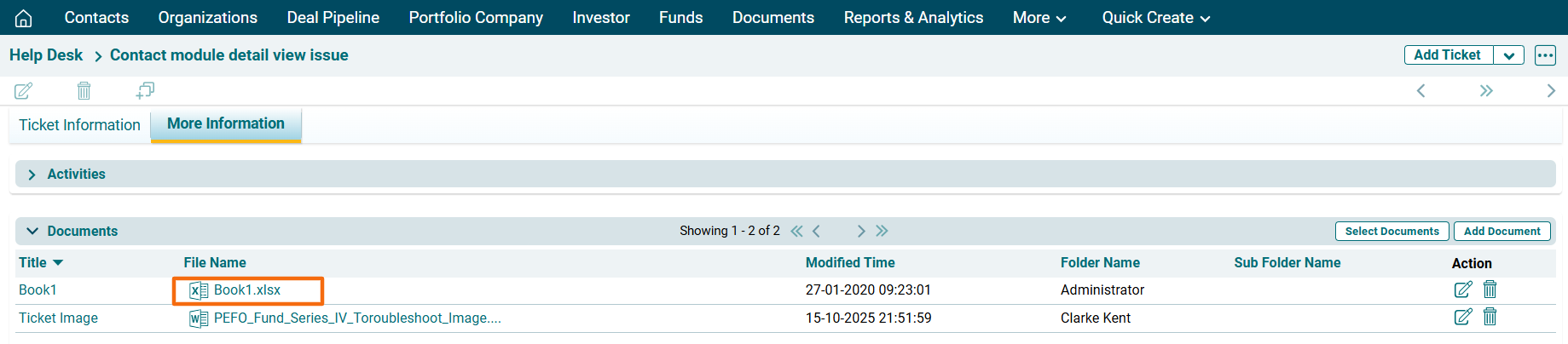Viewport: 1568px width, 344px height.
Task: Click the edit ticket pencil icon
Action: [x=24, y=90]
